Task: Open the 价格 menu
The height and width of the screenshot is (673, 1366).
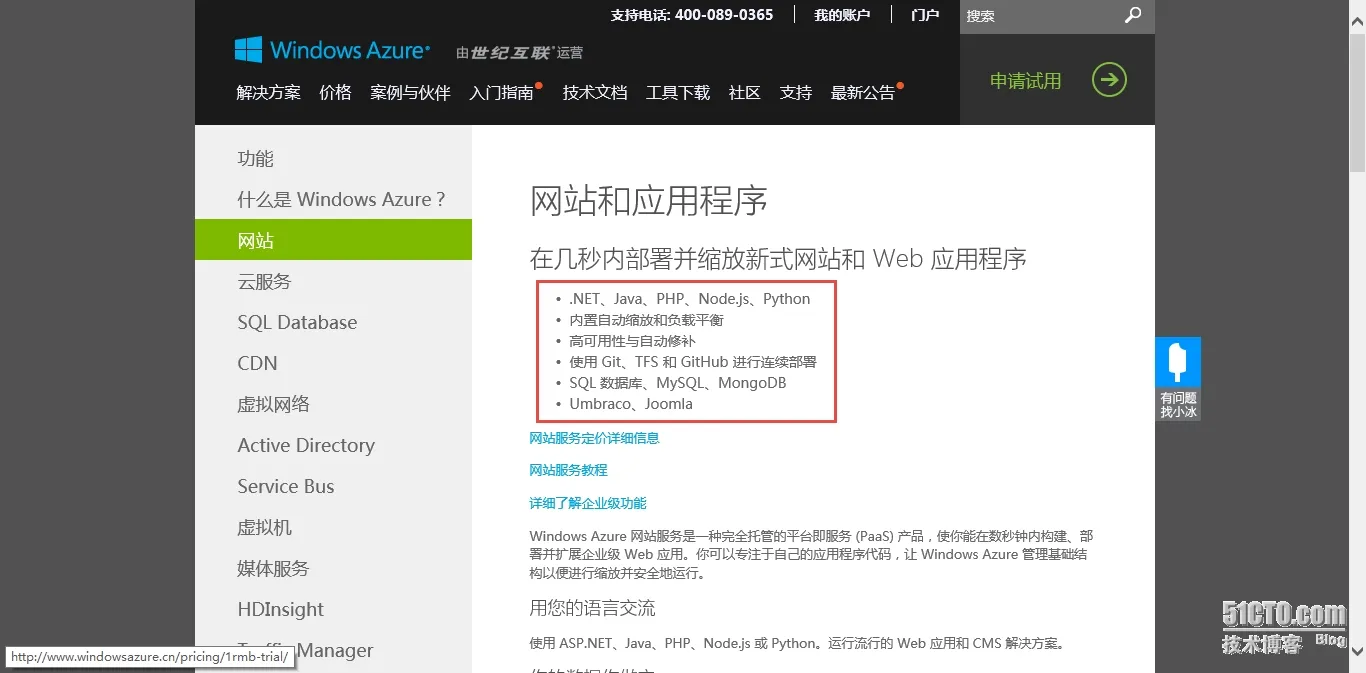Action: click(335, 92)
